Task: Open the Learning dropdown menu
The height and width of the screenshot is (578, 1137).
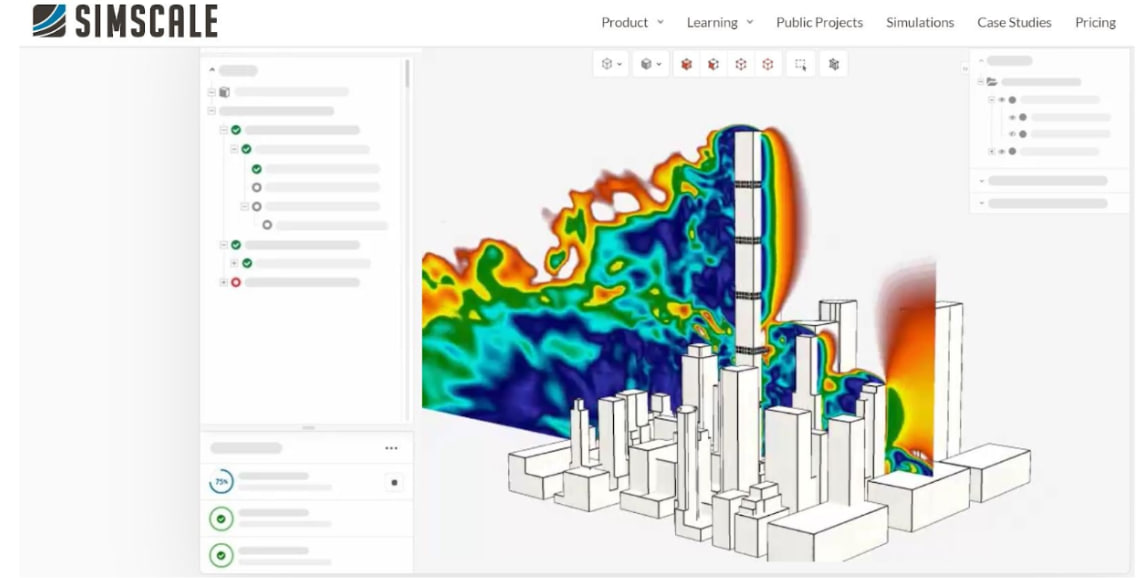Action: [x=719, y=22]
